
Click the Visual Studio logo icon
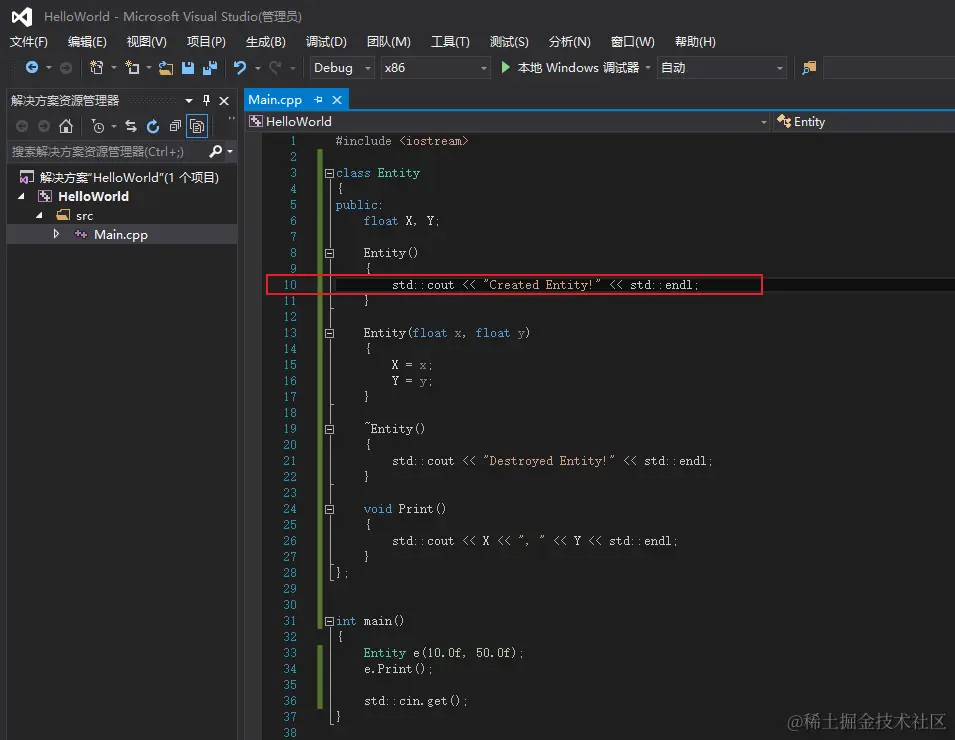[x=22, y=16]
